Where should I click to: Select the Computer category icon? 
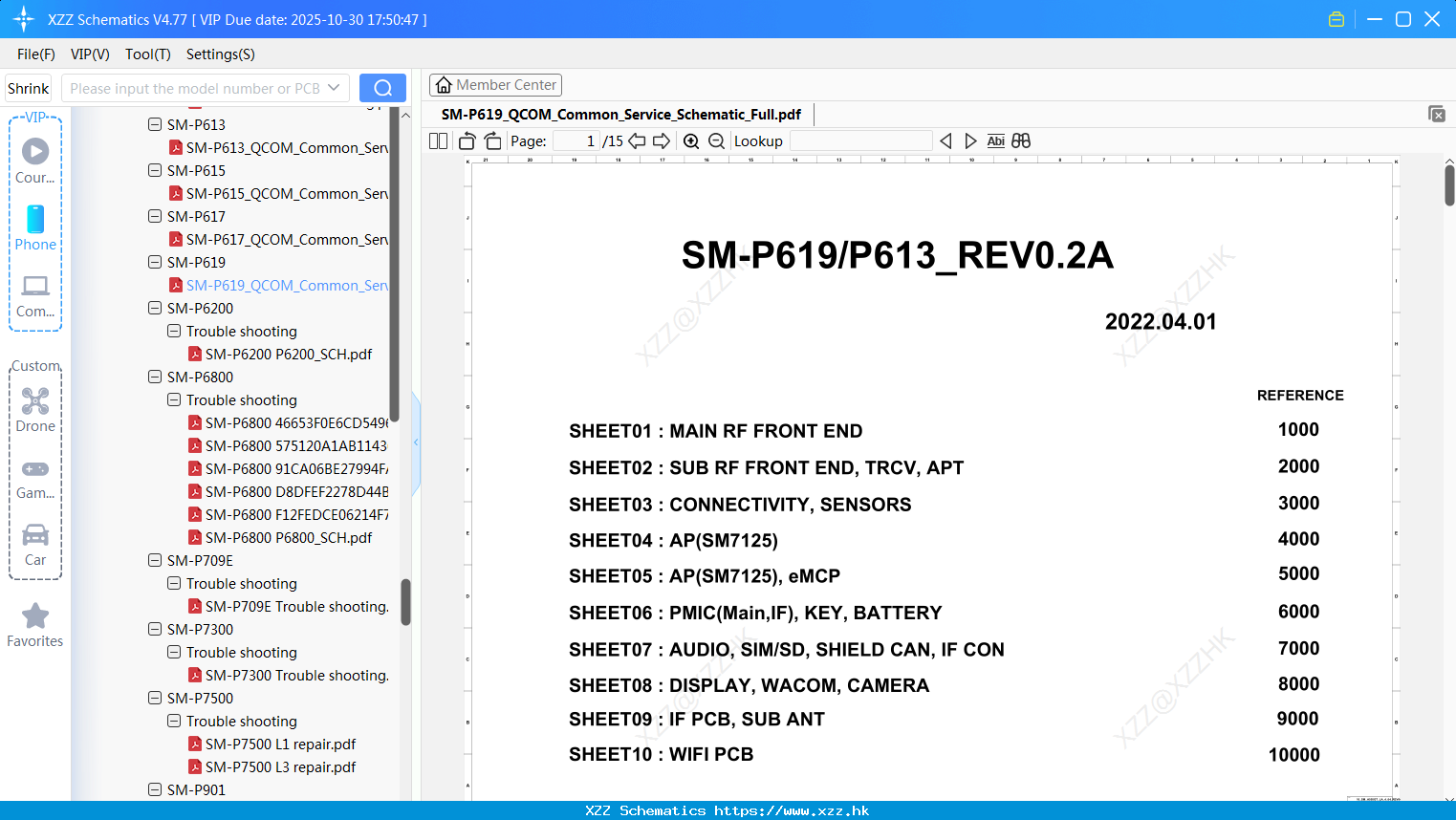(x=35, y=295)
